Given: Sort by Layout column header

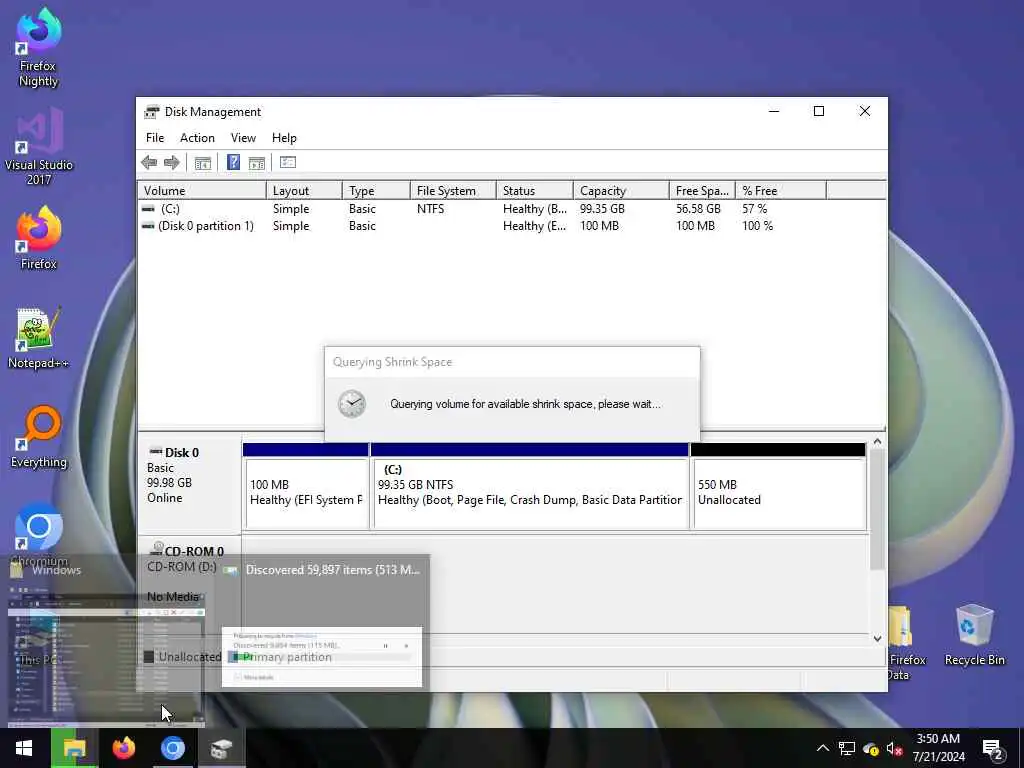Looking at the screenshot, I should click(304, 191).
